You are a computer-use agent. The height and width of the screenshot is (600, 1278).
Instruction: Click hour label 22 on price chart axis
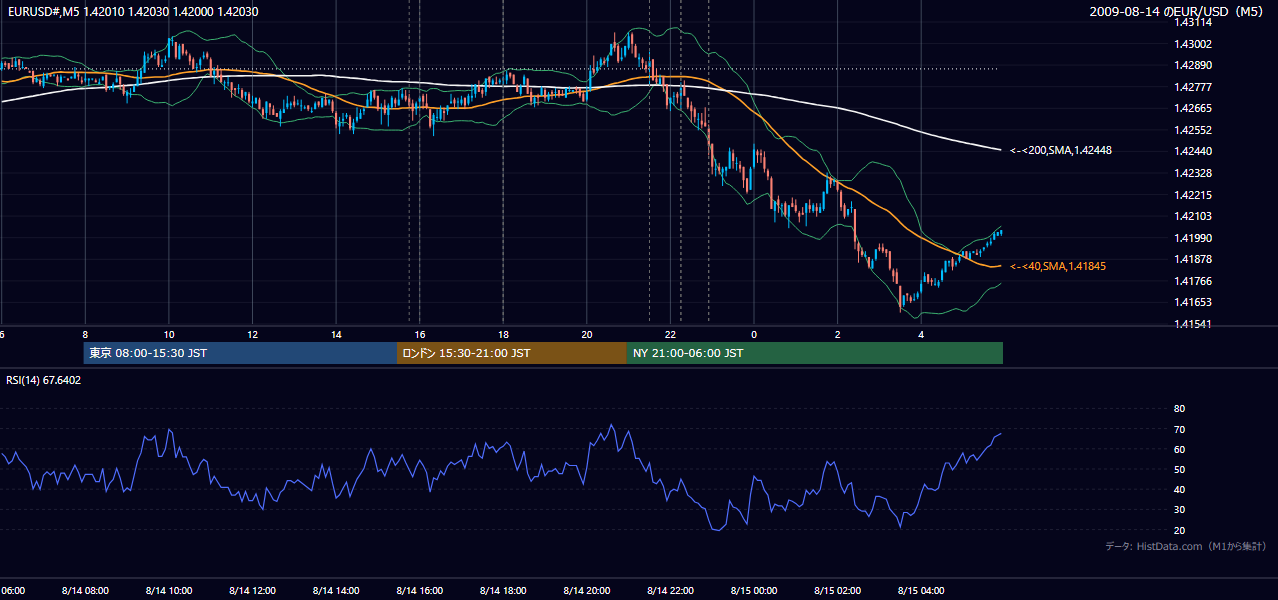click(671, 335)
